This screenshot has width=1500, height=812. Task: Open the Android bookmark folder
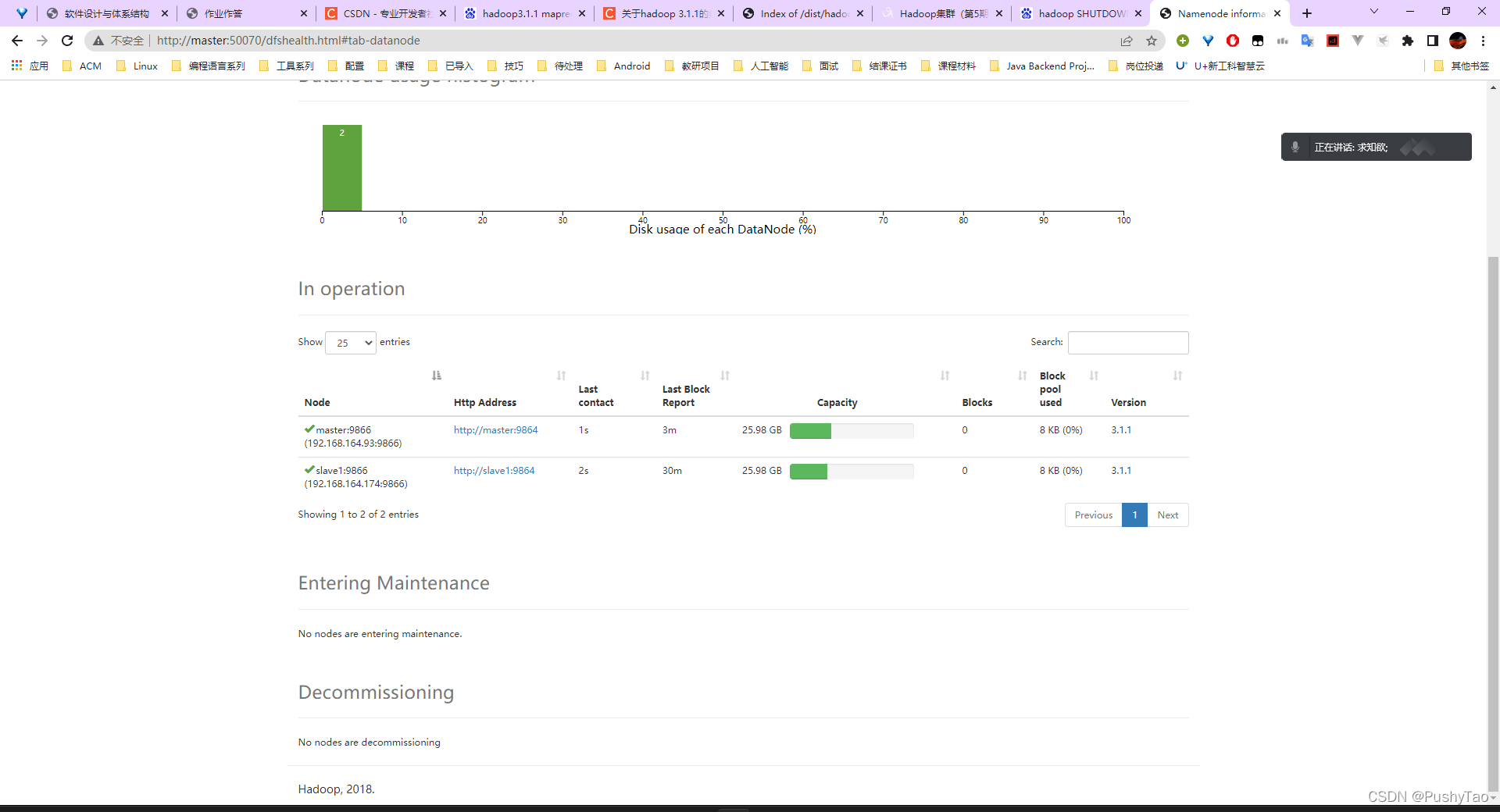coord(623,66)
